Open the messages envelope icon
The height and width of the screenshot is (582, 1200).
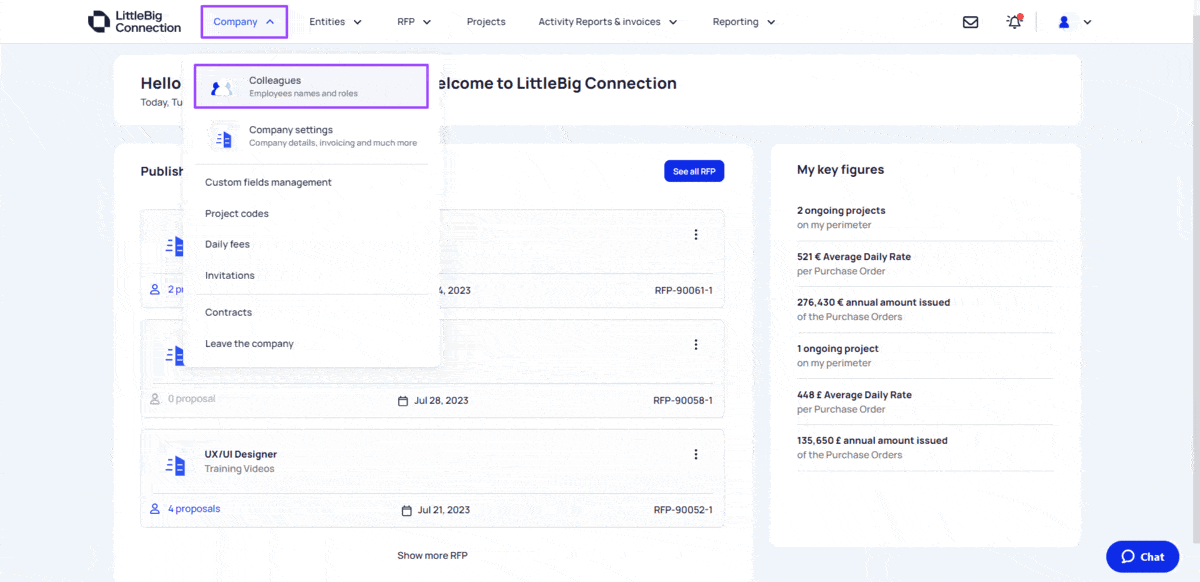970,22
